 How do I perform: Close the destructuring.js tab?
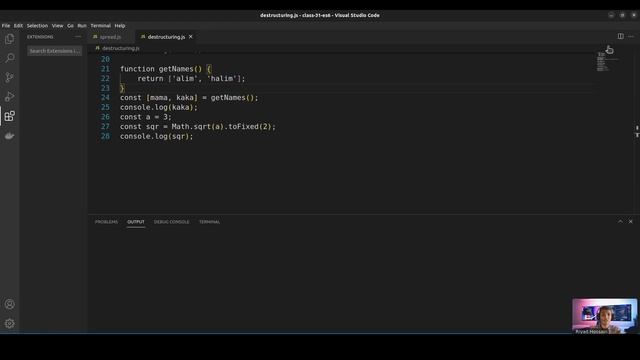(191, 37)
